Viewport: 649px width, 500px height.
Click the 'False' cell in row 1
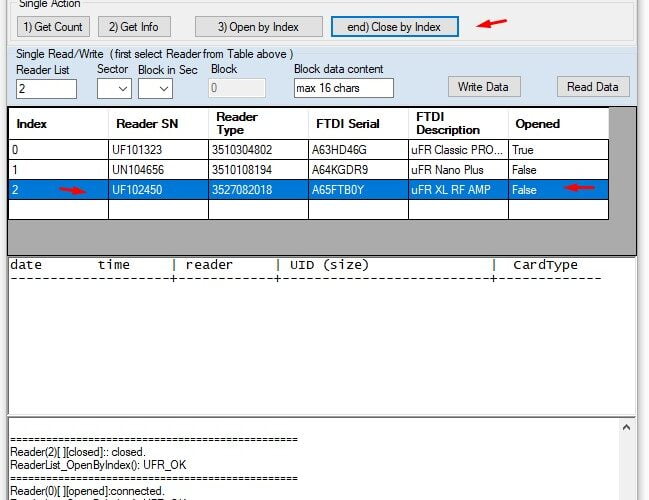(558, 170)
